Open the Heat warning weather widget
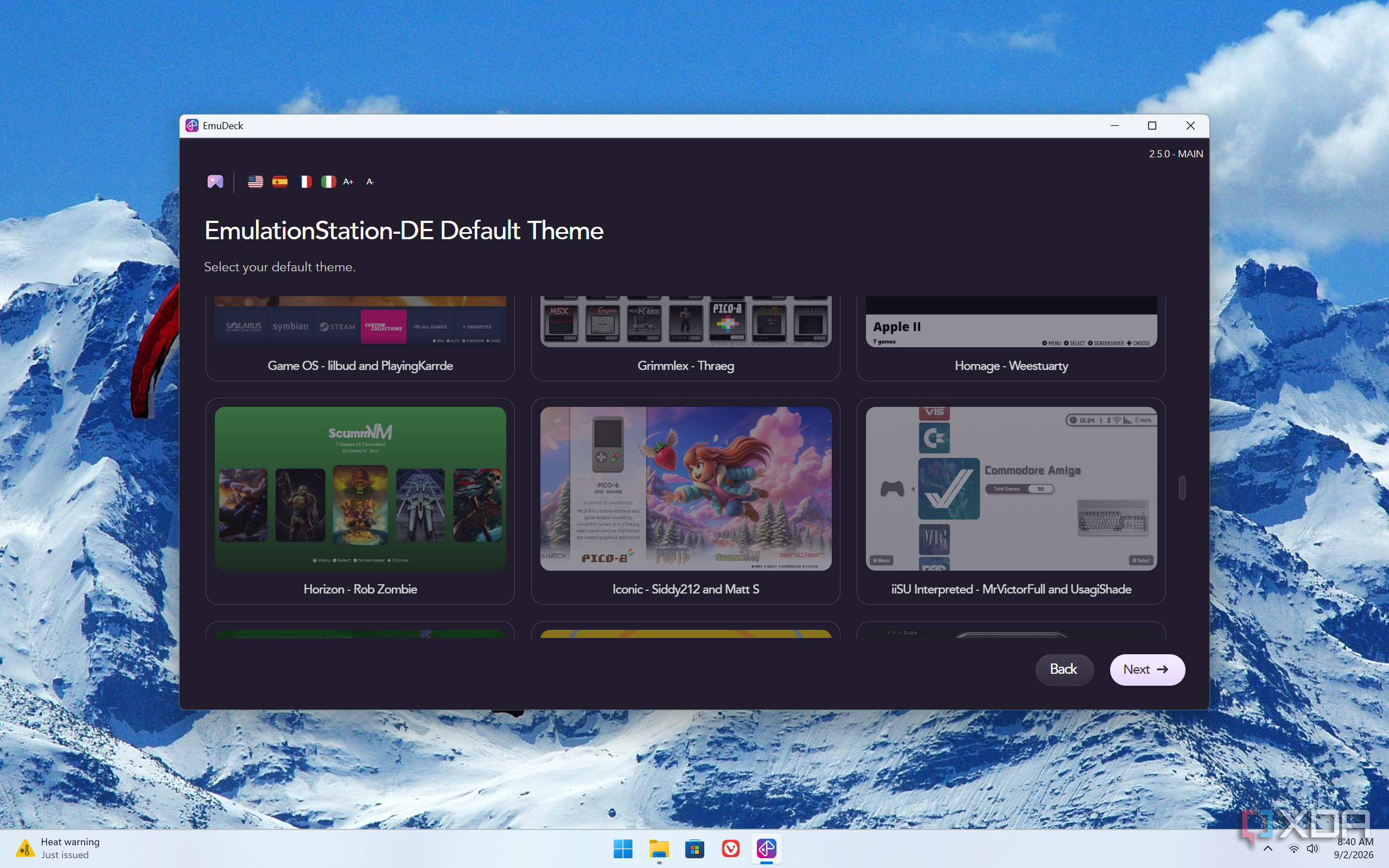 (x=58, y=848)
